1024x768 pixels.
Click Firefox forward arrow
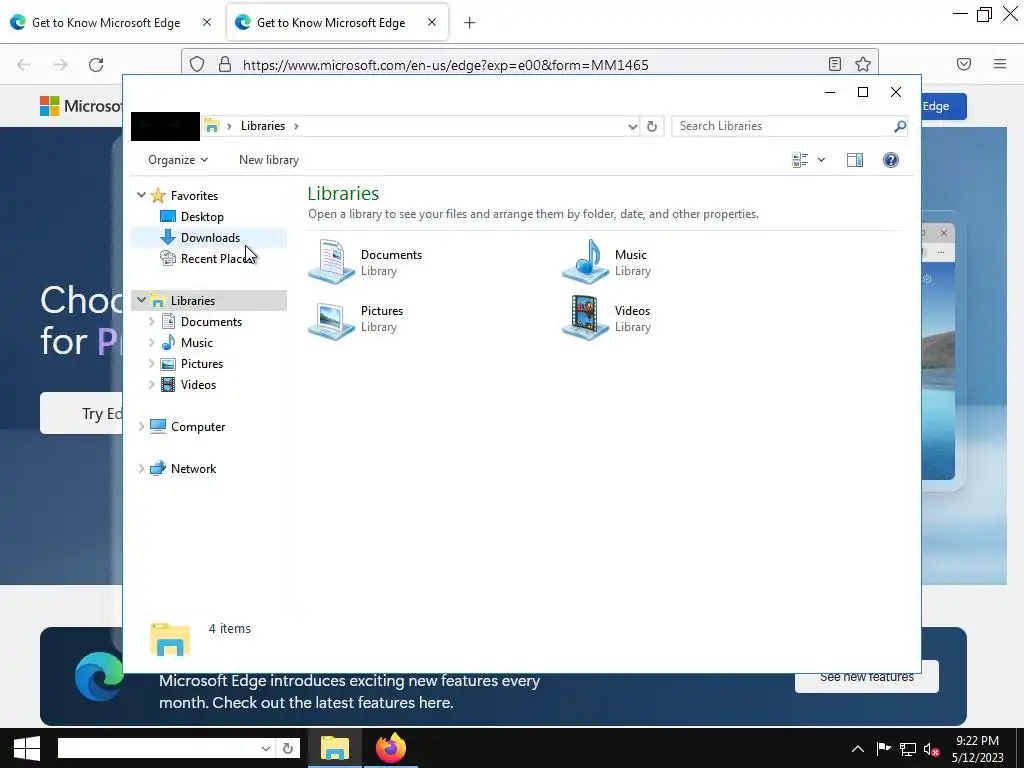pyautogui.click(x=60, y=65)
